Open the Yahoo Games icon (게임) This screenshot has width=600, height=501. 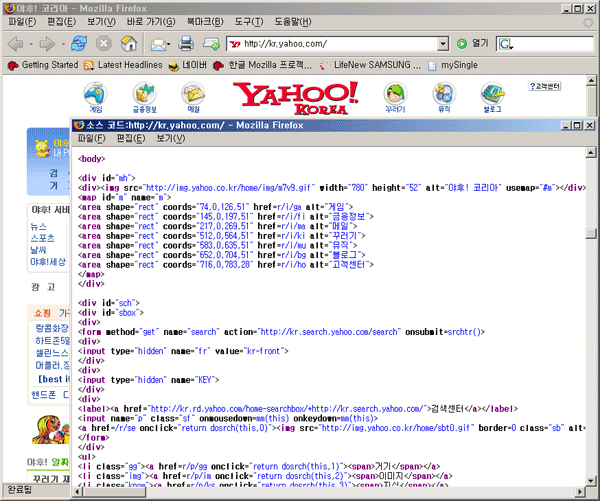tap(96, 97)
